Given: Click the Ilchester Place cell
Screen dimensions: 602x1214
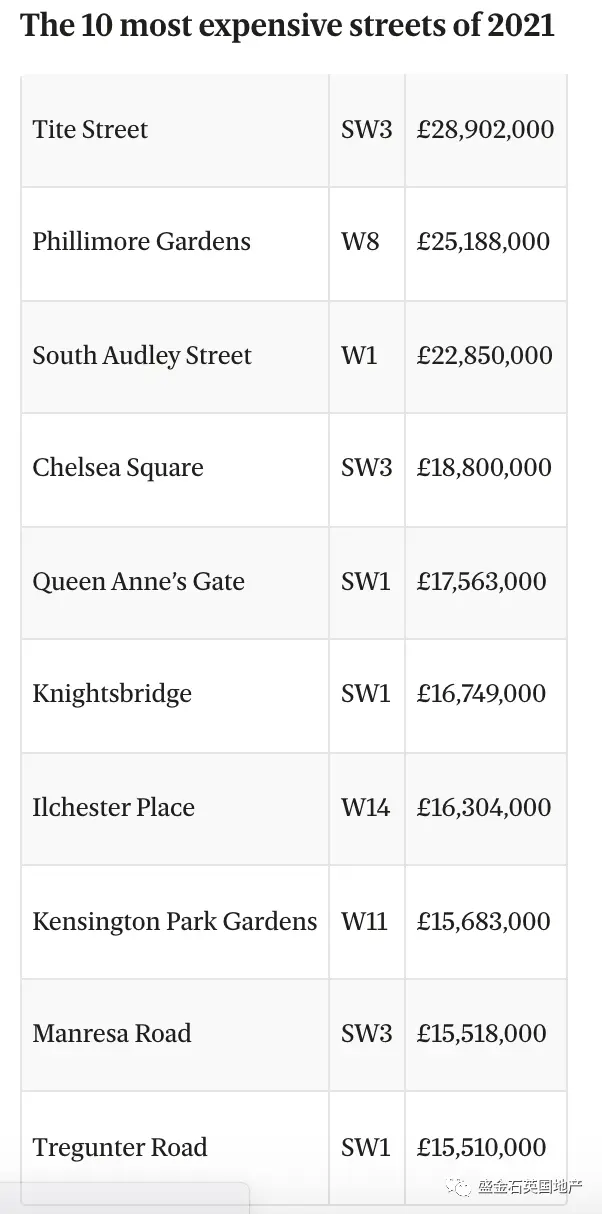Looking at the screenshot, I should click(x=175, y=808).
